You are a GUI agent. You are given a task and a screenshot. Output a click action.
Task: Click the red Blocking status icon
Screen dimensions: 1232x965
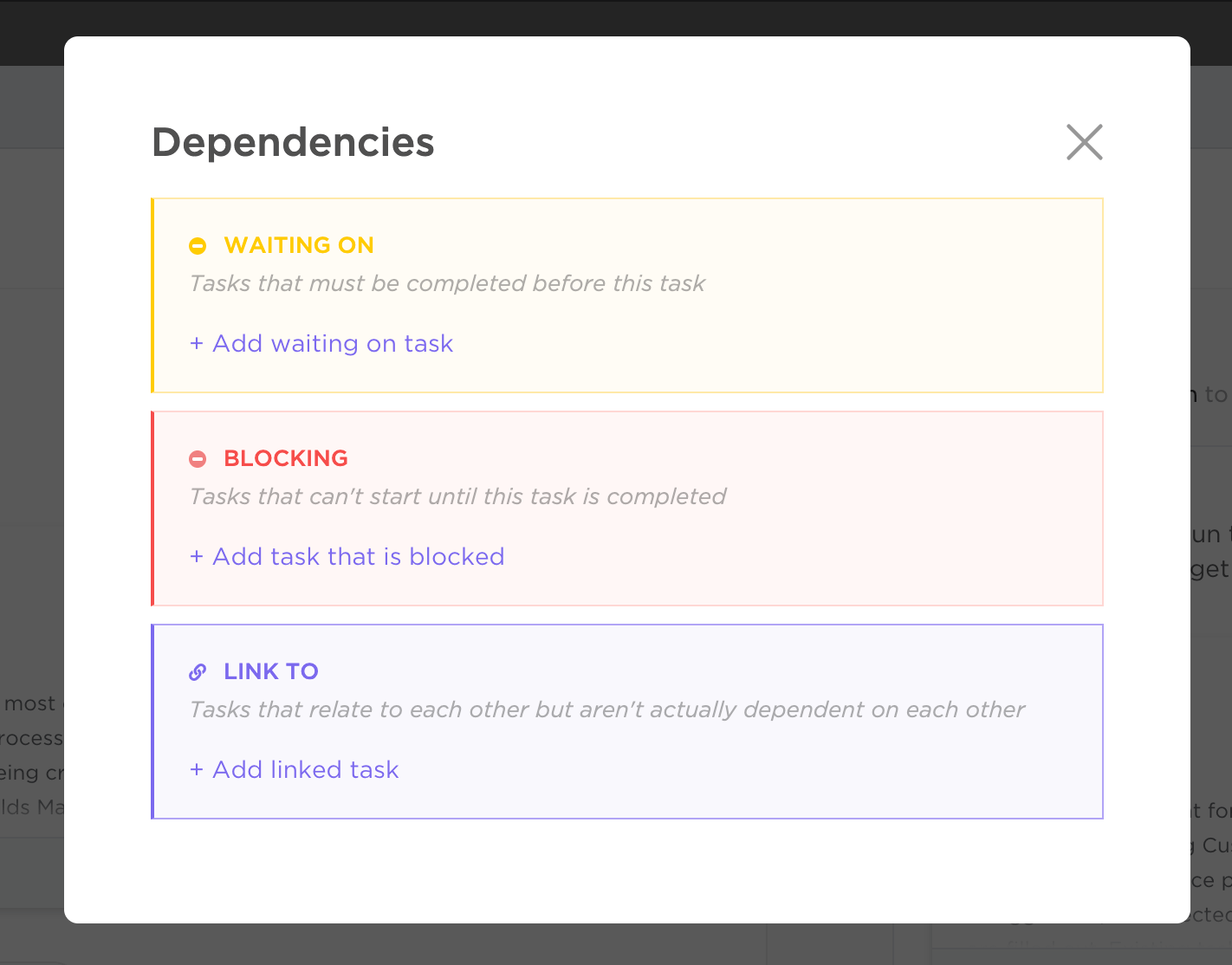(x=198, y=459)
